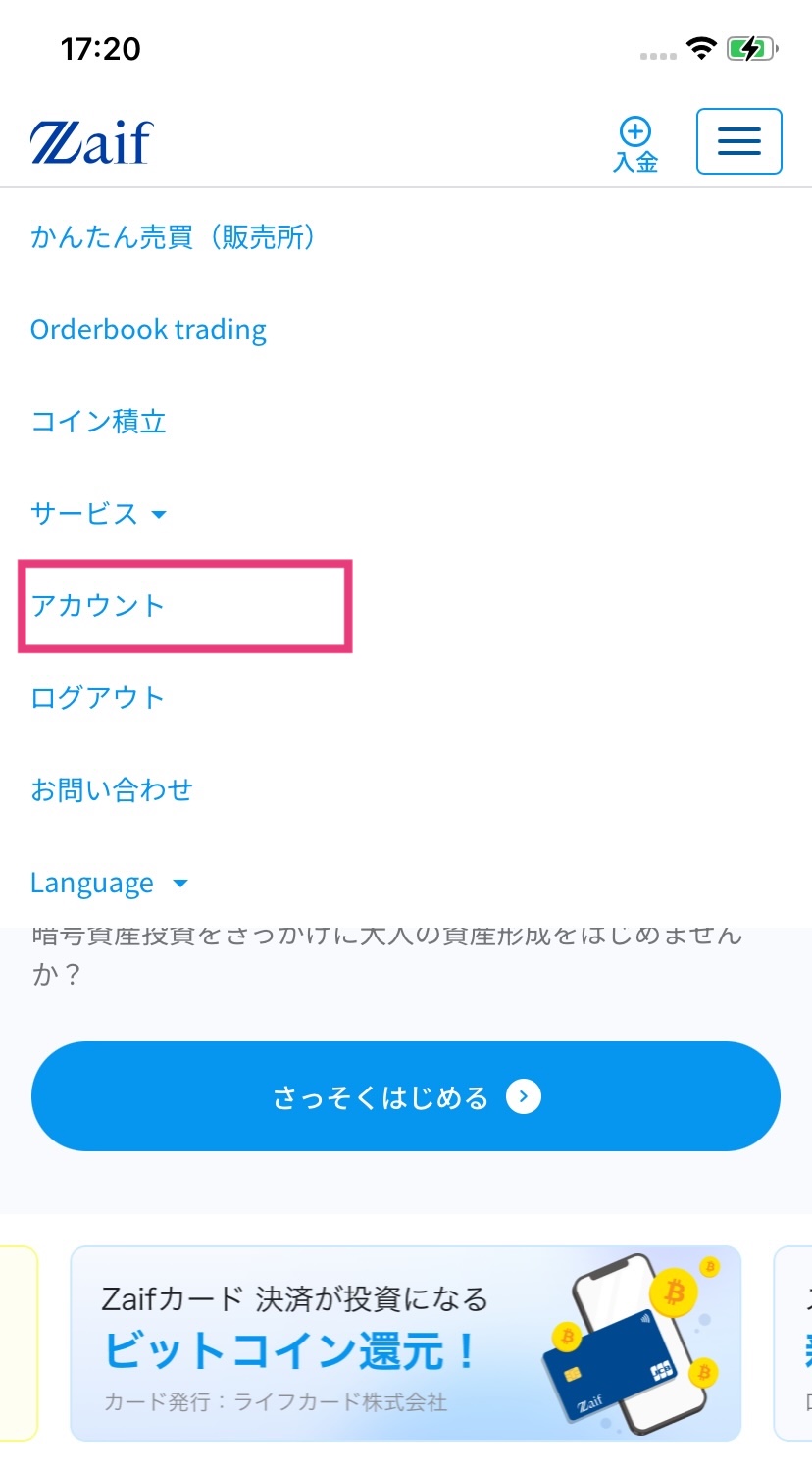Tap the partially visible left yellow banner
The image size is (812, 1469).
coord(18,1343)
